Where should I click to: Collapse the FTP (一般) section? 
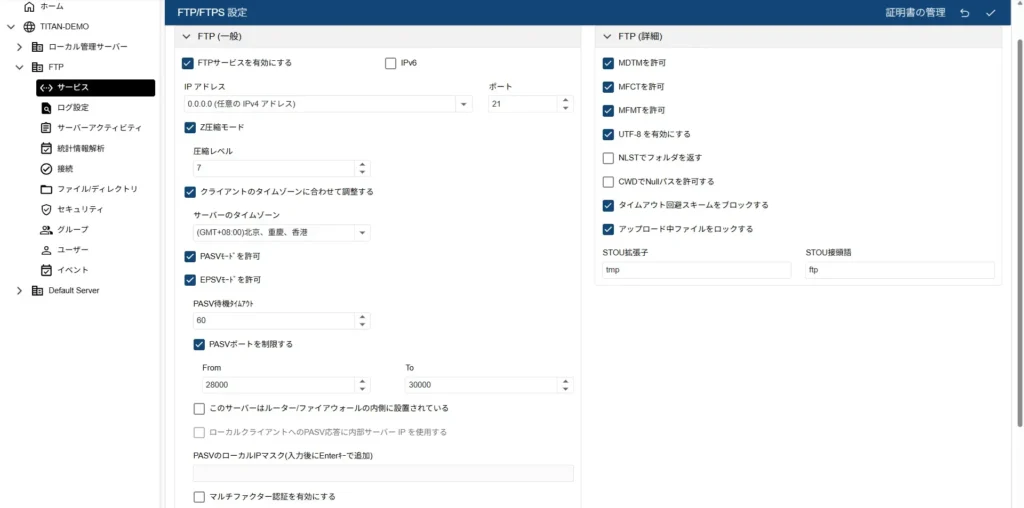pyautogui.click(x=185, y=37)
